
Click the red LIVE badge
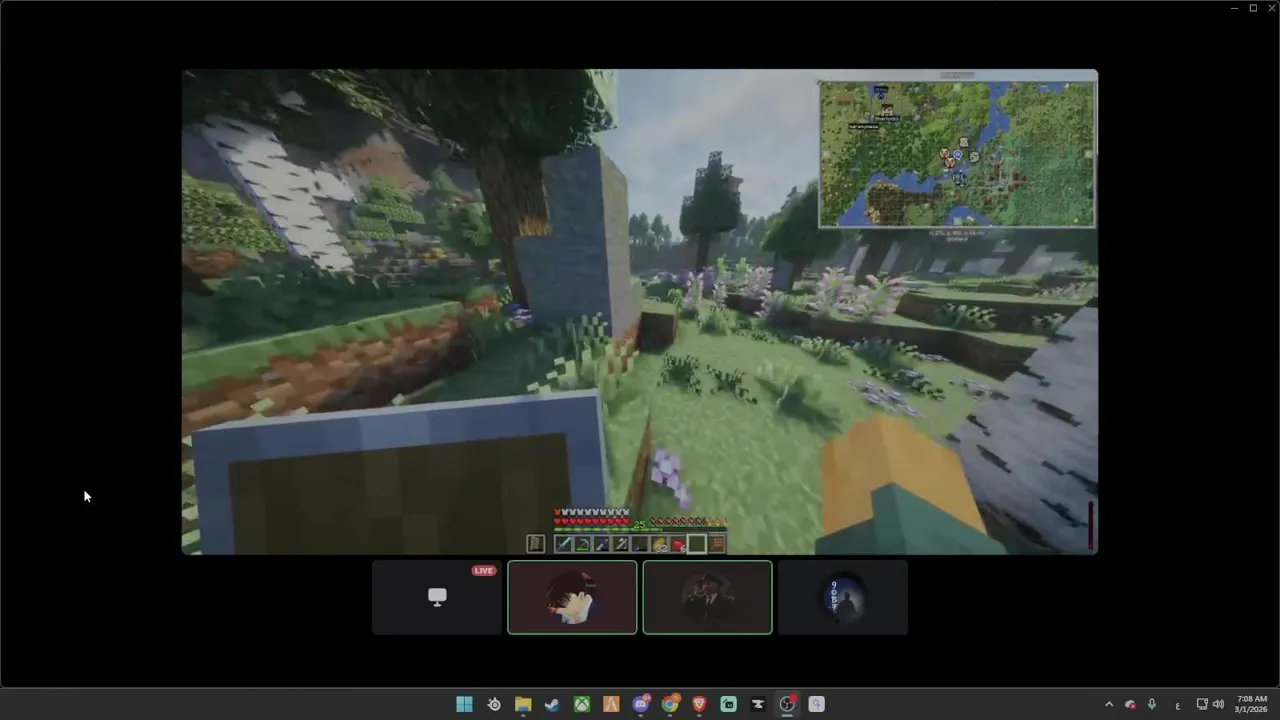point(484,571)
